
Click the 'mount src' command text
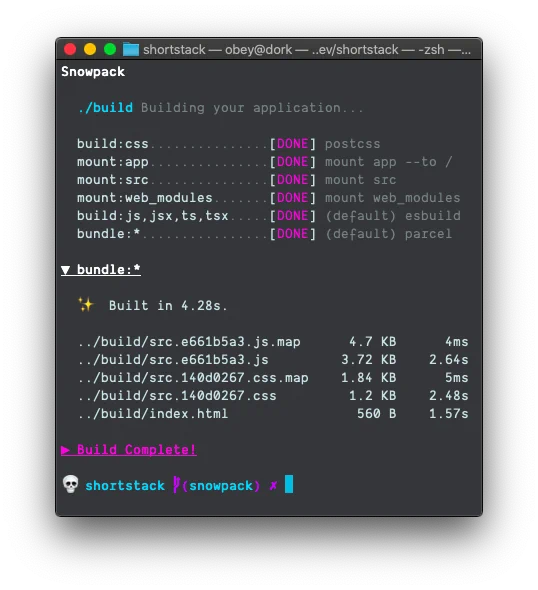pos(360,180)
